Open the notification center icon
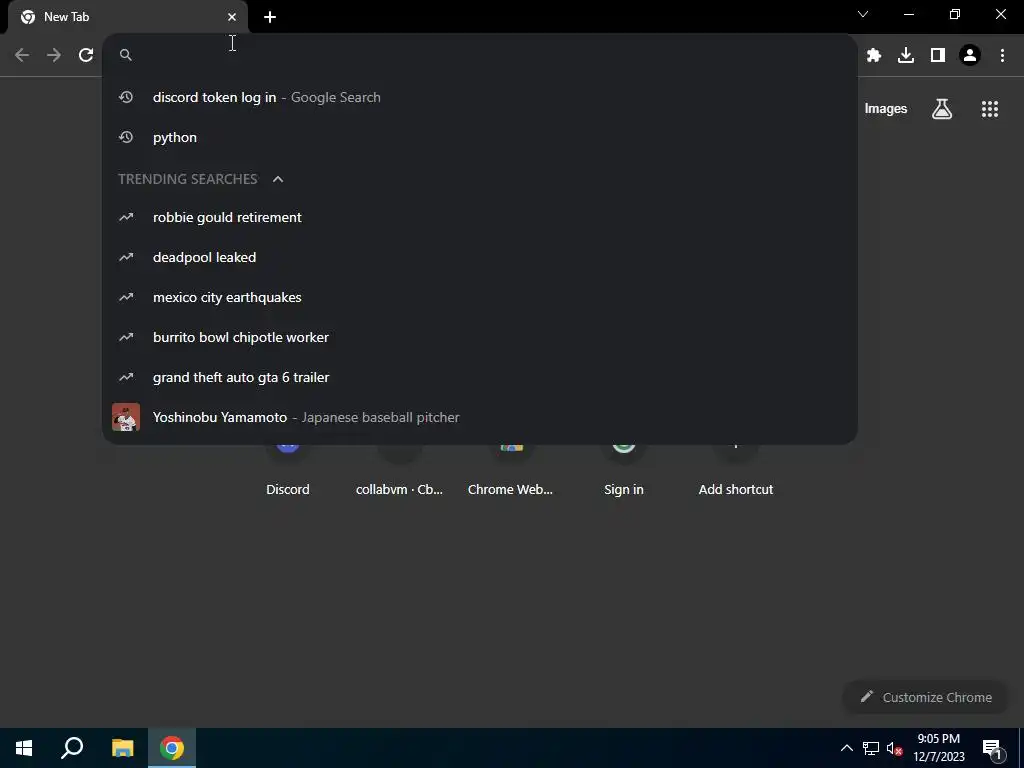 coord(991,748)
